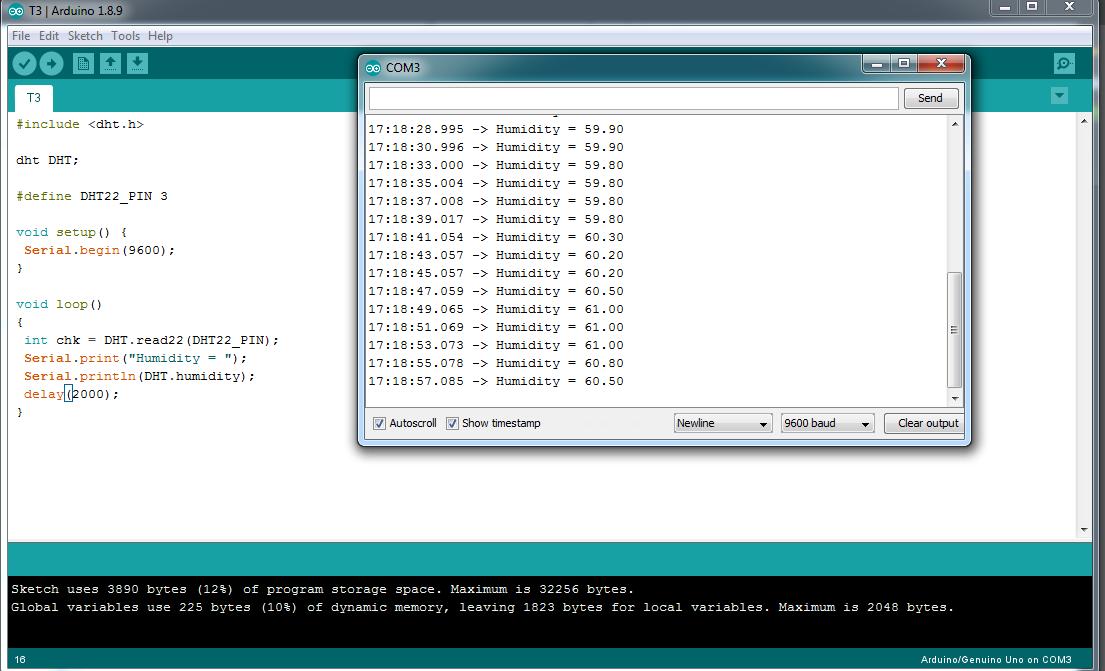Click the 17:18:55.078 humidity 60.80 row
1105x671 pixels.
tap(495, 363)
